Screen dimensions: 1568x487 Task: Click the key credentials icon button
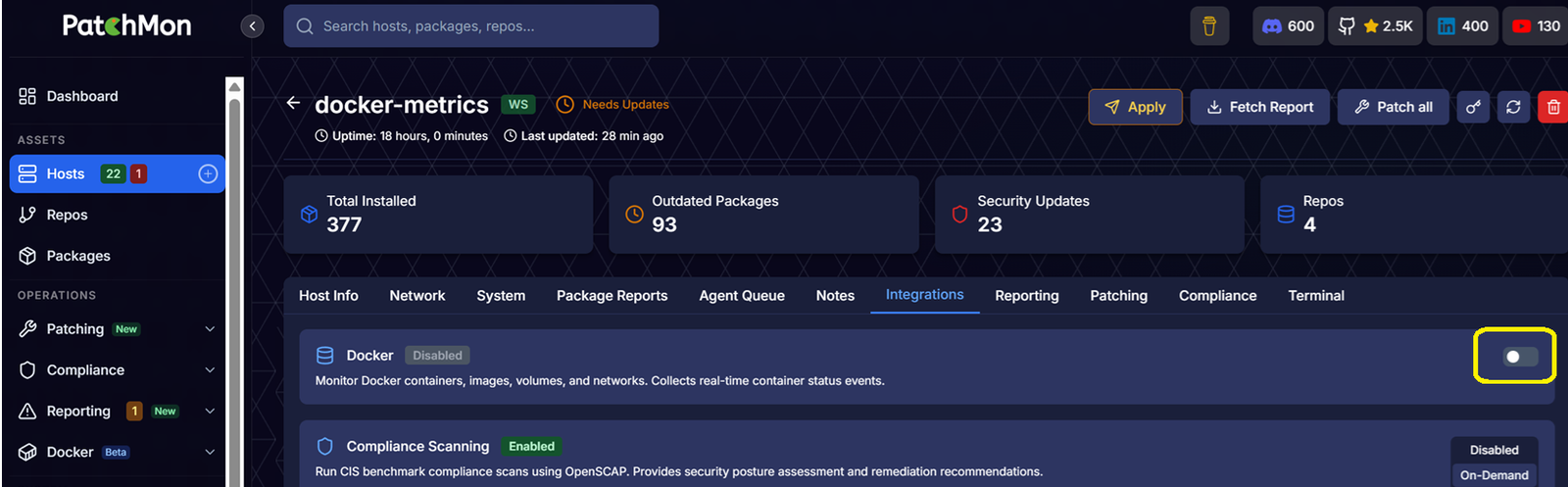click(x=1473, y=107)
